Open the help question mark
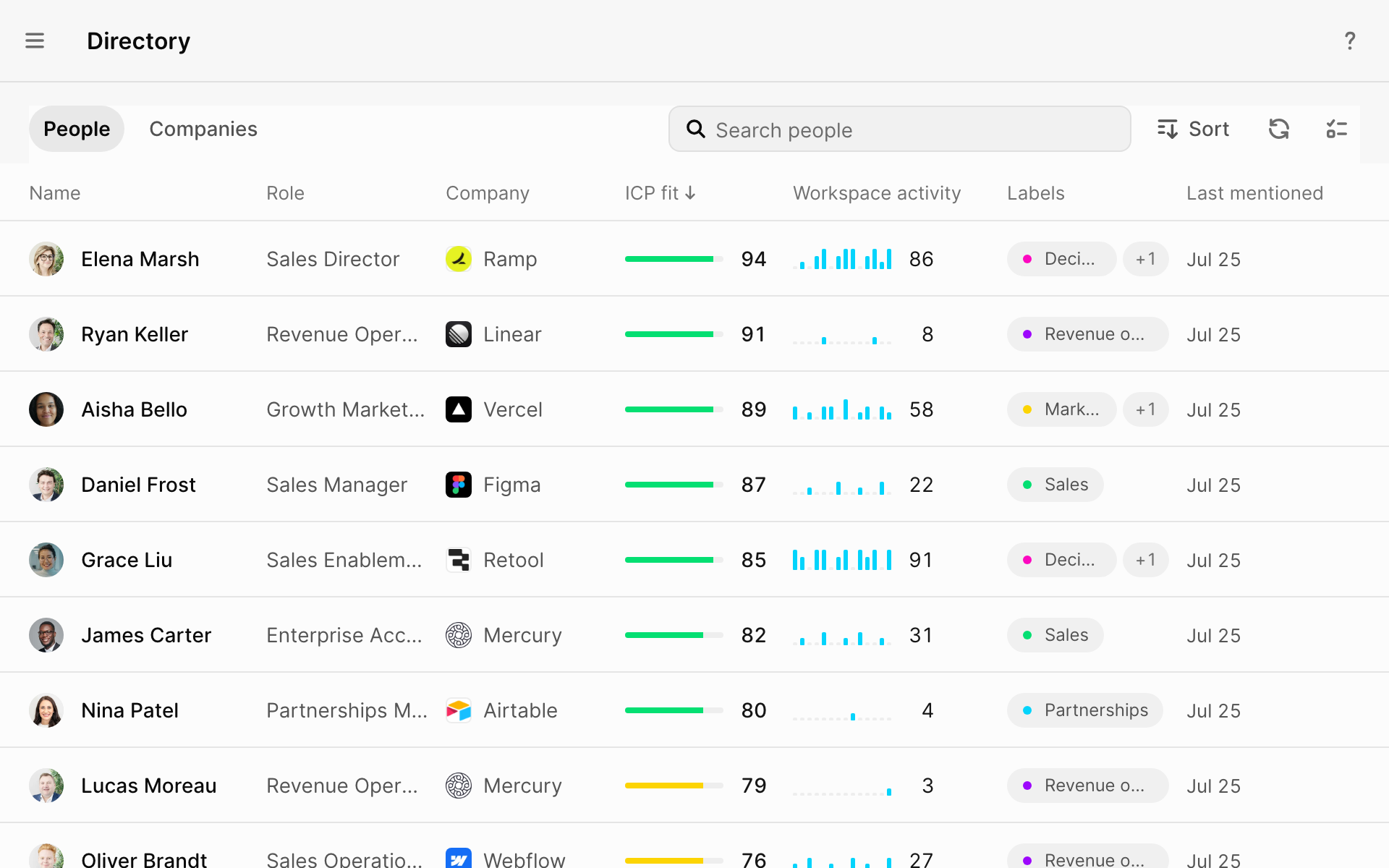1389x868 pixels. click(1350, 41)
